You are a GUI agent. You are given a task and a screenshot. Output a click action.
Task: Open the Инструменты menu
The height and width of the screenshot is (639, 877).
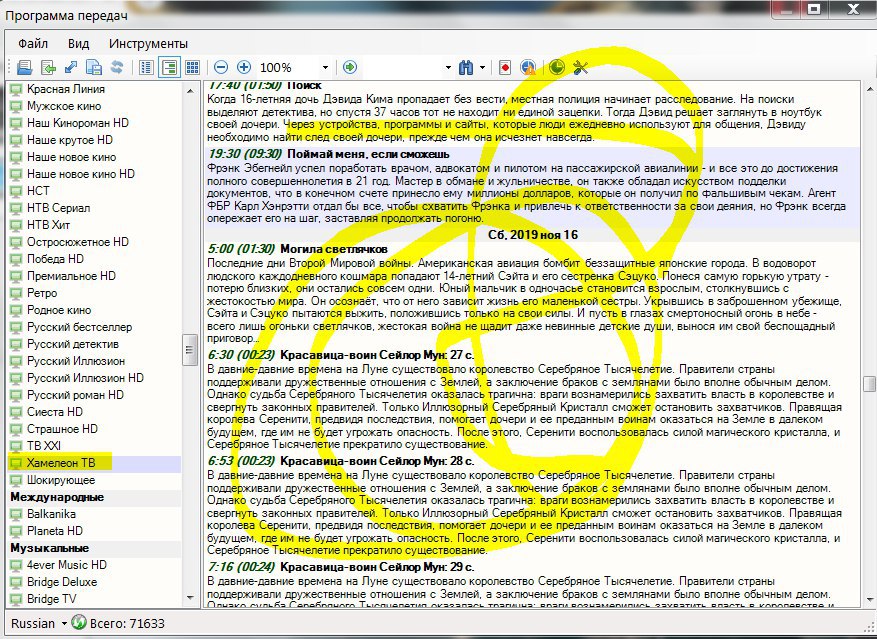[148, 44]
